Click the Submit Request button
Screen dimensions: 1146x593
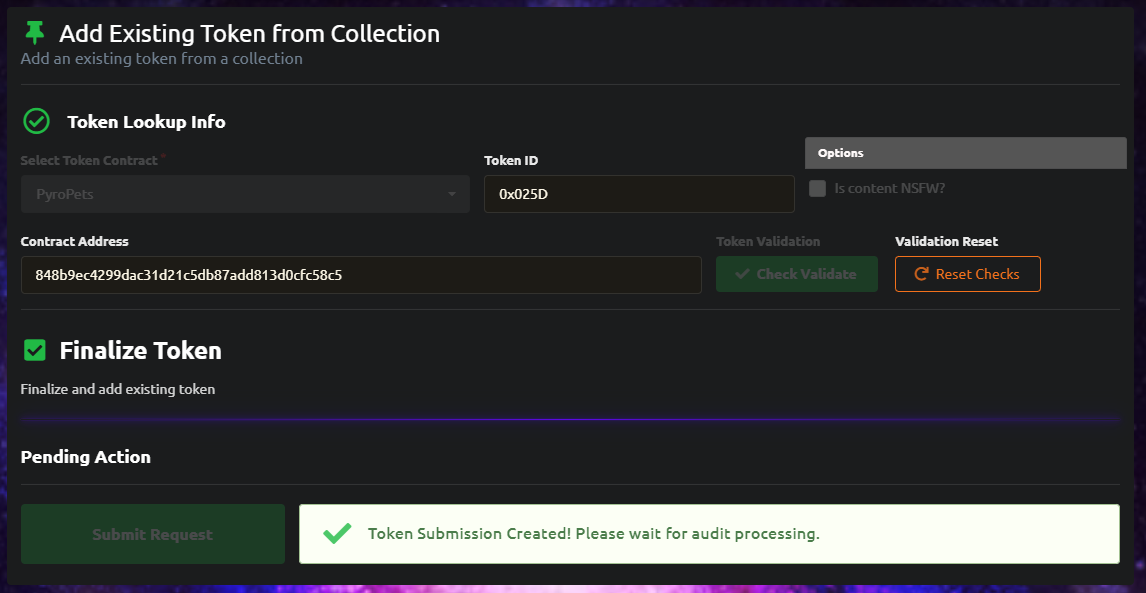pos(153,535)
